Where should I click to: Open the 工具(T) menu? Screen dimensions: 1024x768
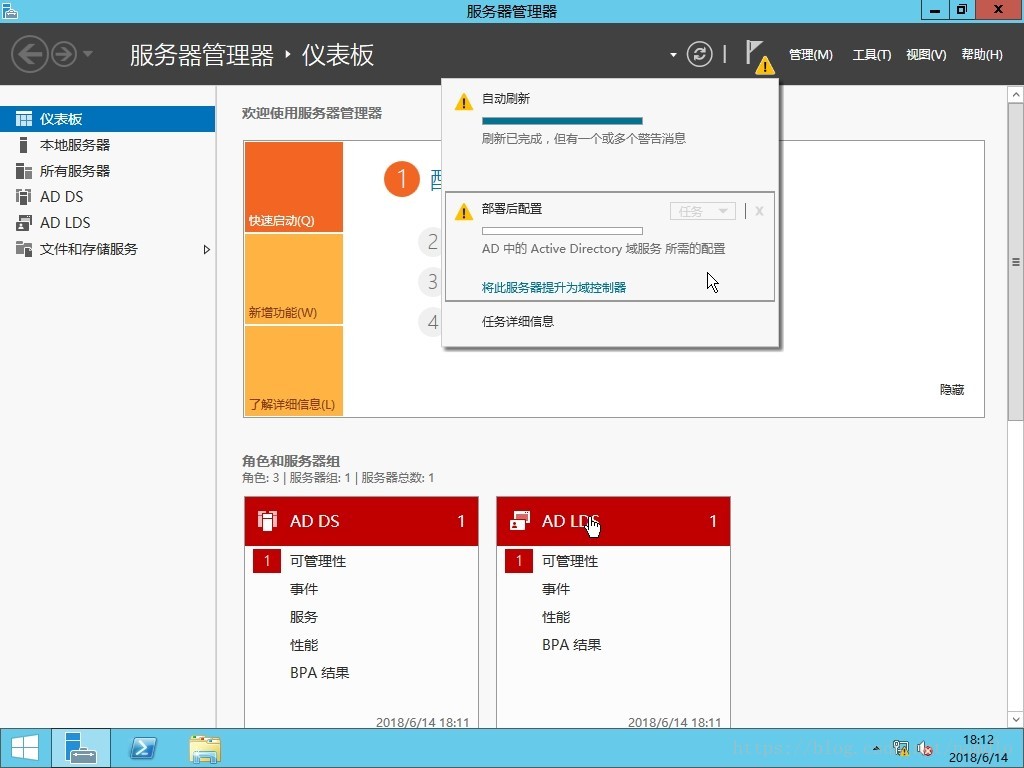[x=871, y=55]
